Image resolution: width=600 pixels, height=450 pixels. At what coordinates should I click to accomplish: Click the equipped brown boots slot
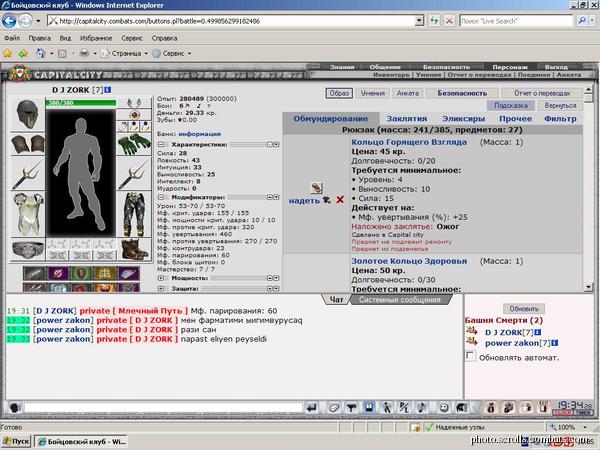coord(134,249)
